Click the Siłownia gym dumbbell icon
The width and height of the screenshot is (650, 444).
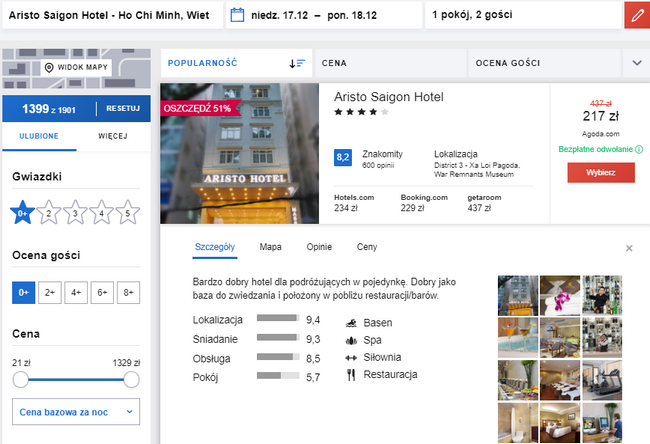351,358
